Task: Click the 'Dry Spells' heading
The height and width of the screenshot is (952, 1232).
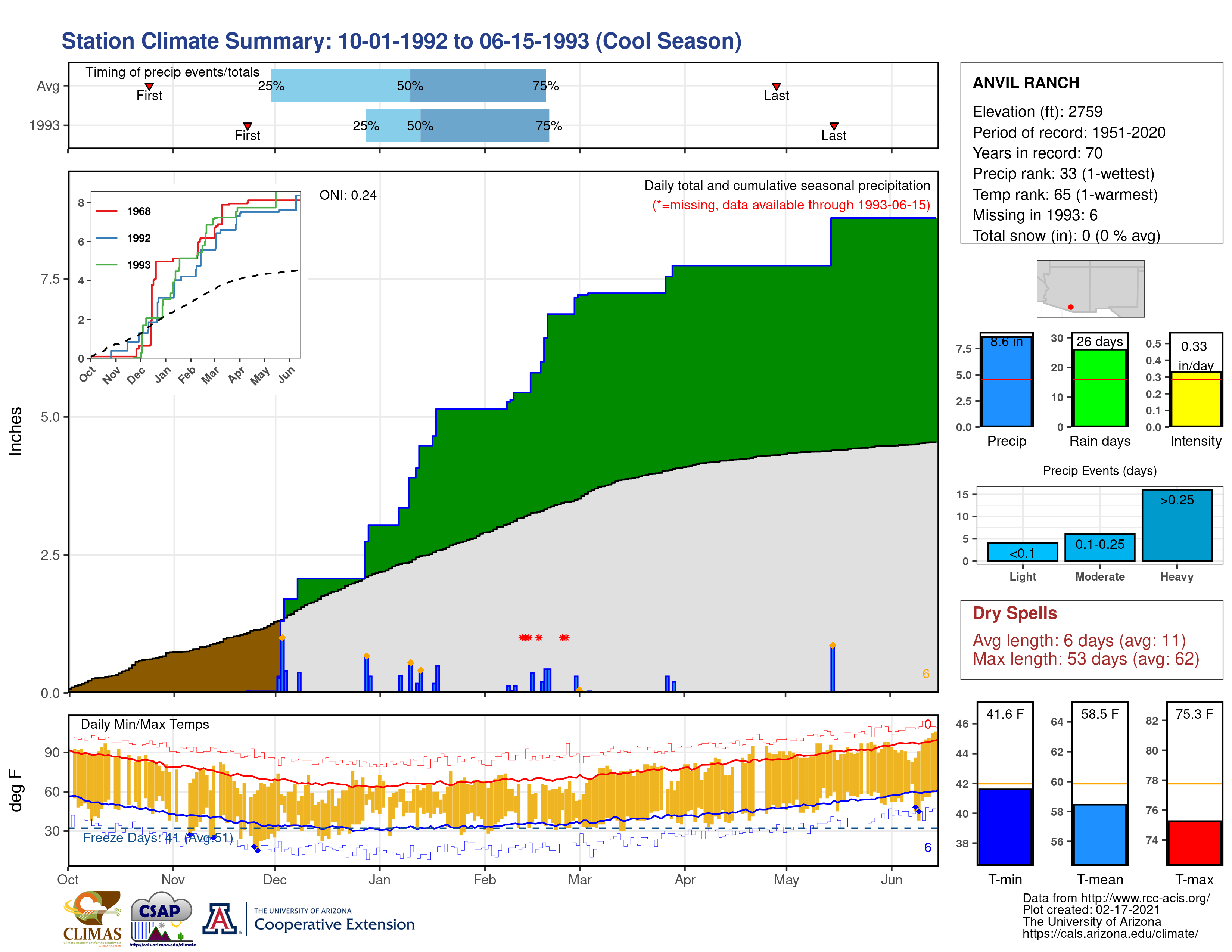Action: pyautogui.click(x=1014, y=613)
